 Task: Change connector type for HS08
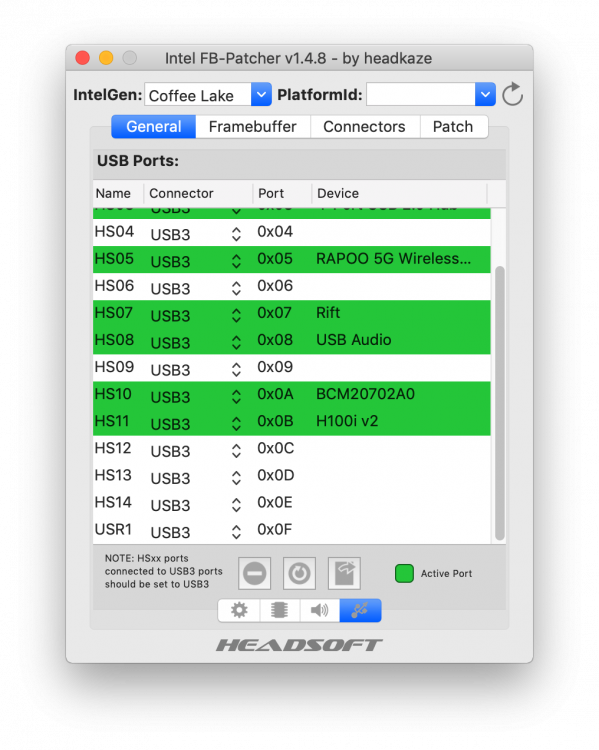coord(236,342)
